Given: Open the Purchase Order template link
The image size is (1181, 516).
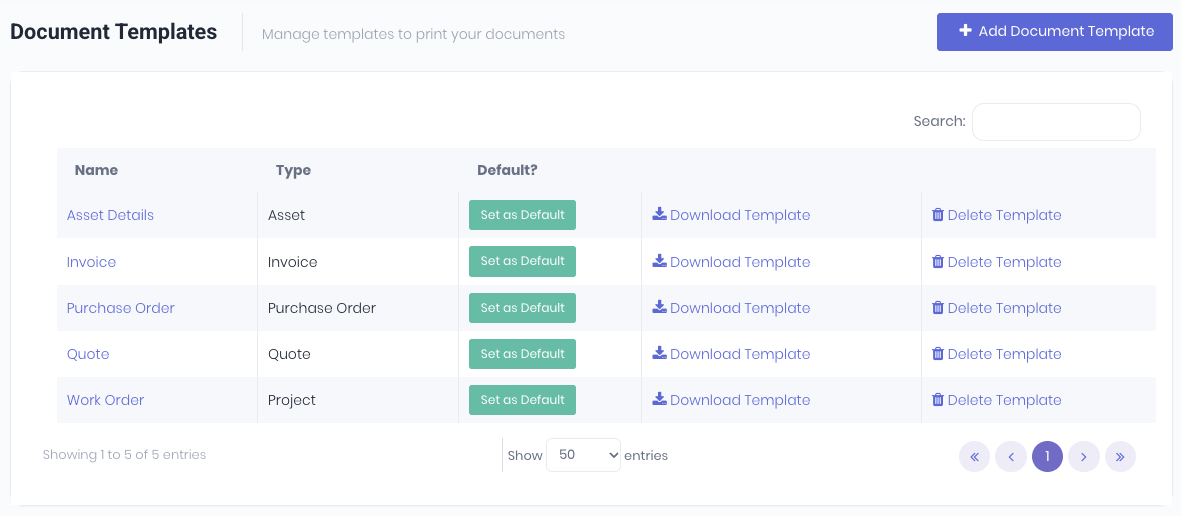Looking at the screenshot, I should click(x=121, y=308).
